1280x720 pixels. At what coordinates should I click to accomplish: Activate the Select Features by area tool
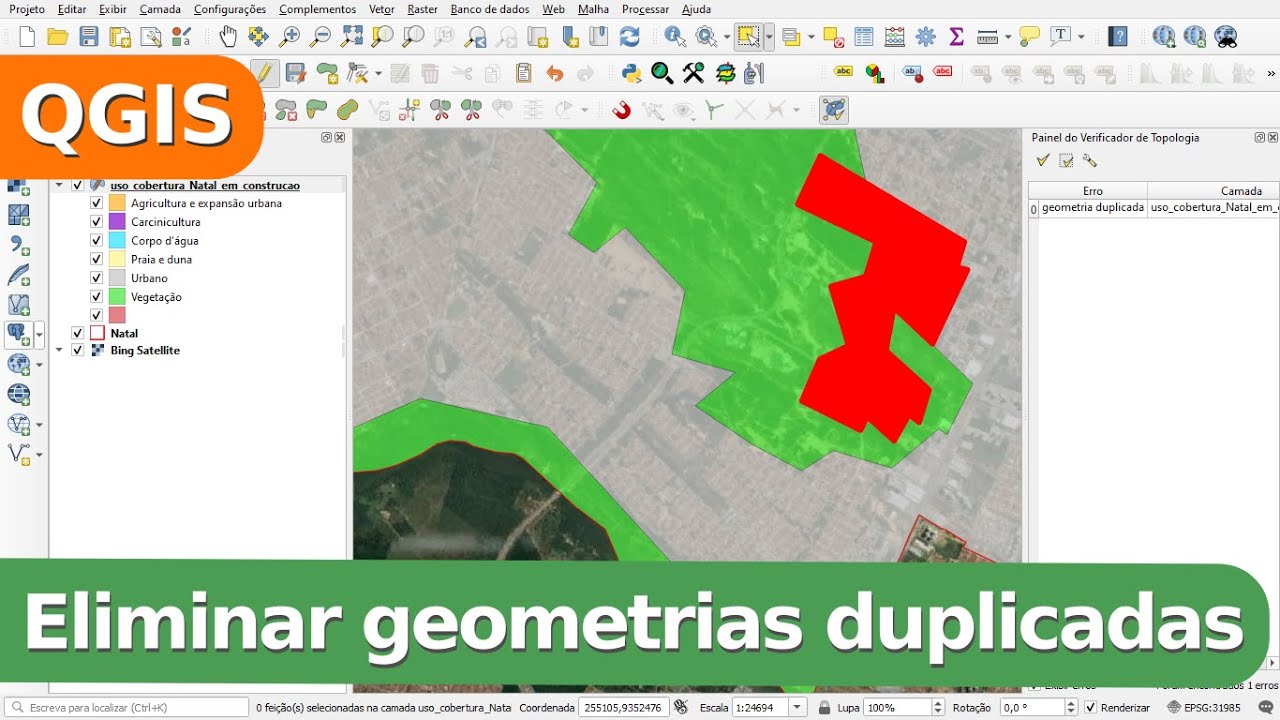click(x=747, y=37)
